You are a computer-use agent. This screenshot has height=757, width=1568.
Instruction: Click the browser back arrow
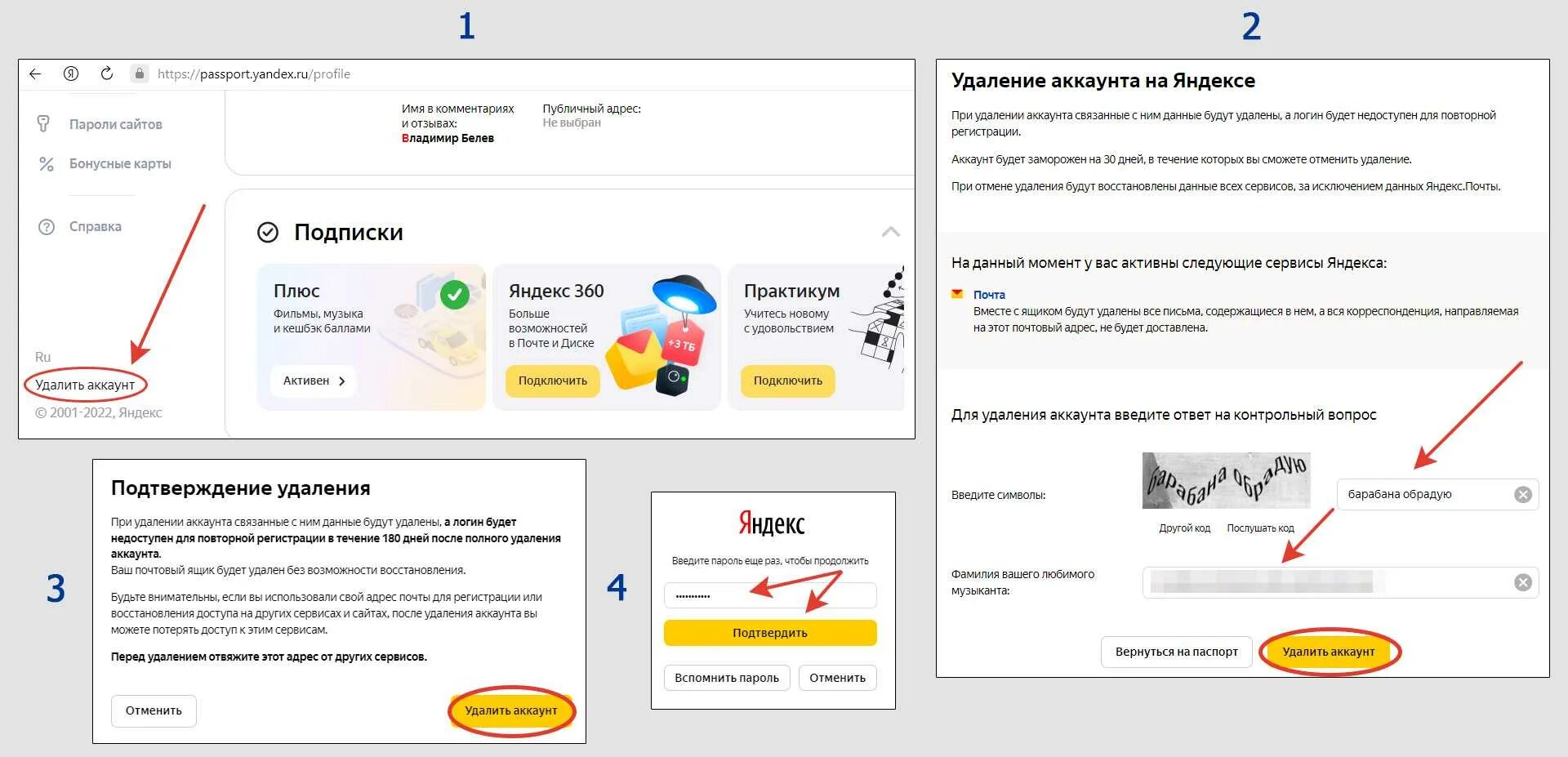(35, 73)
